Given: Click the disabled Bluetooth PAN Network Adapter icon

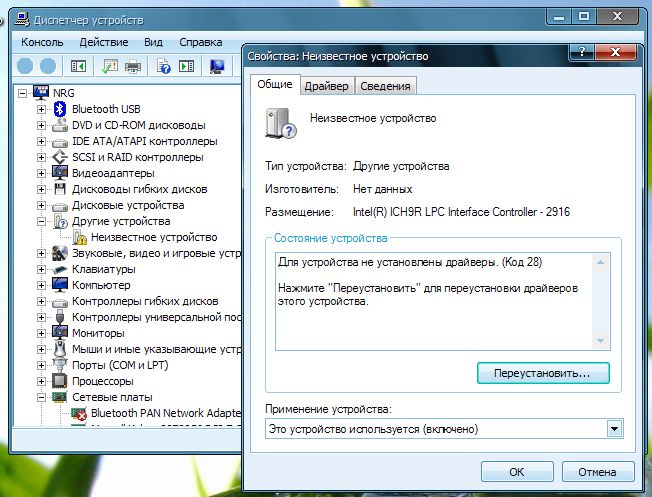Looking at the screenshot, I should click(x=80, y=413).
